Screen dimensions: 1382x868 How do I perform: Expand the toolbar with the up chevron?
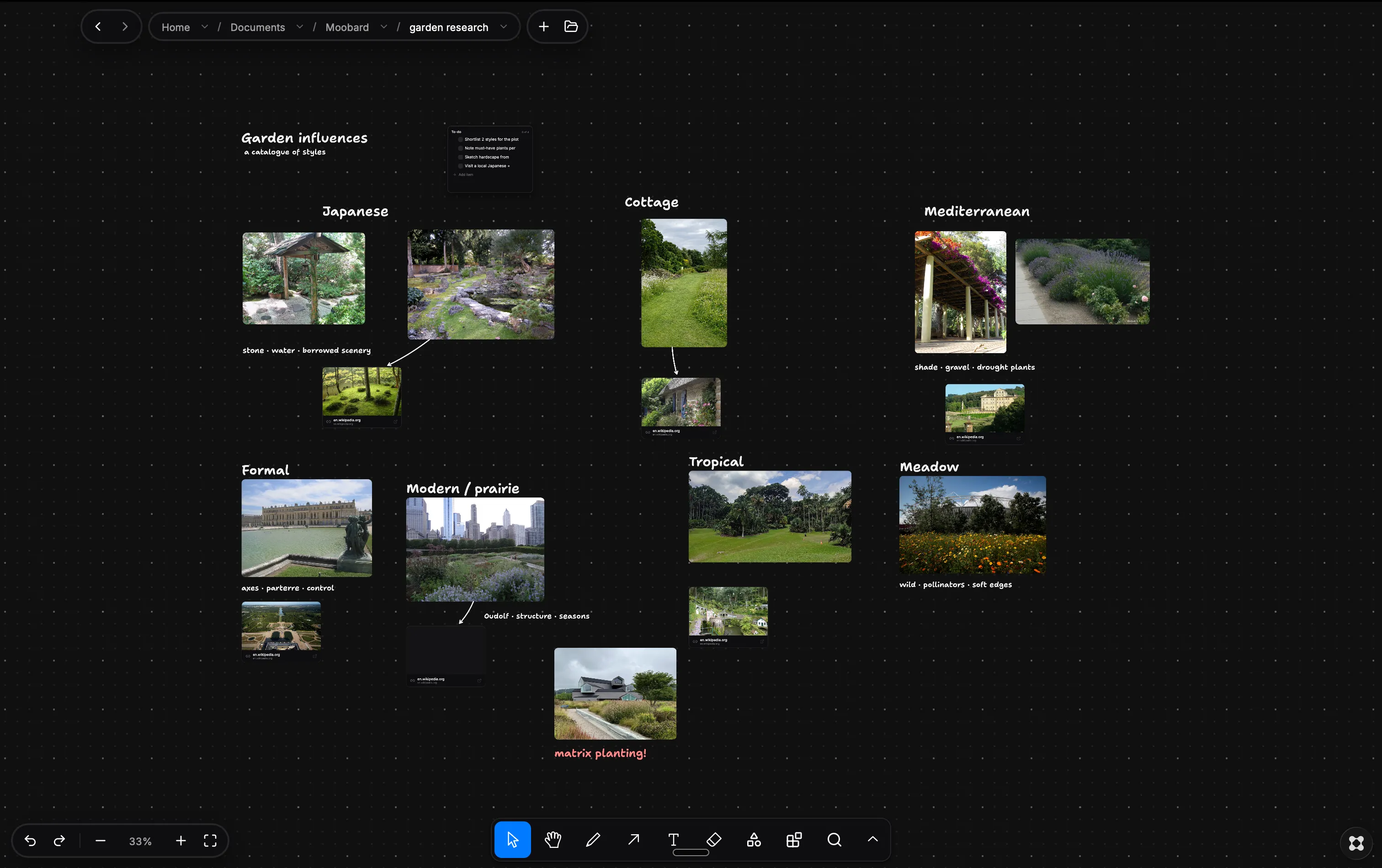click(872, 839)
